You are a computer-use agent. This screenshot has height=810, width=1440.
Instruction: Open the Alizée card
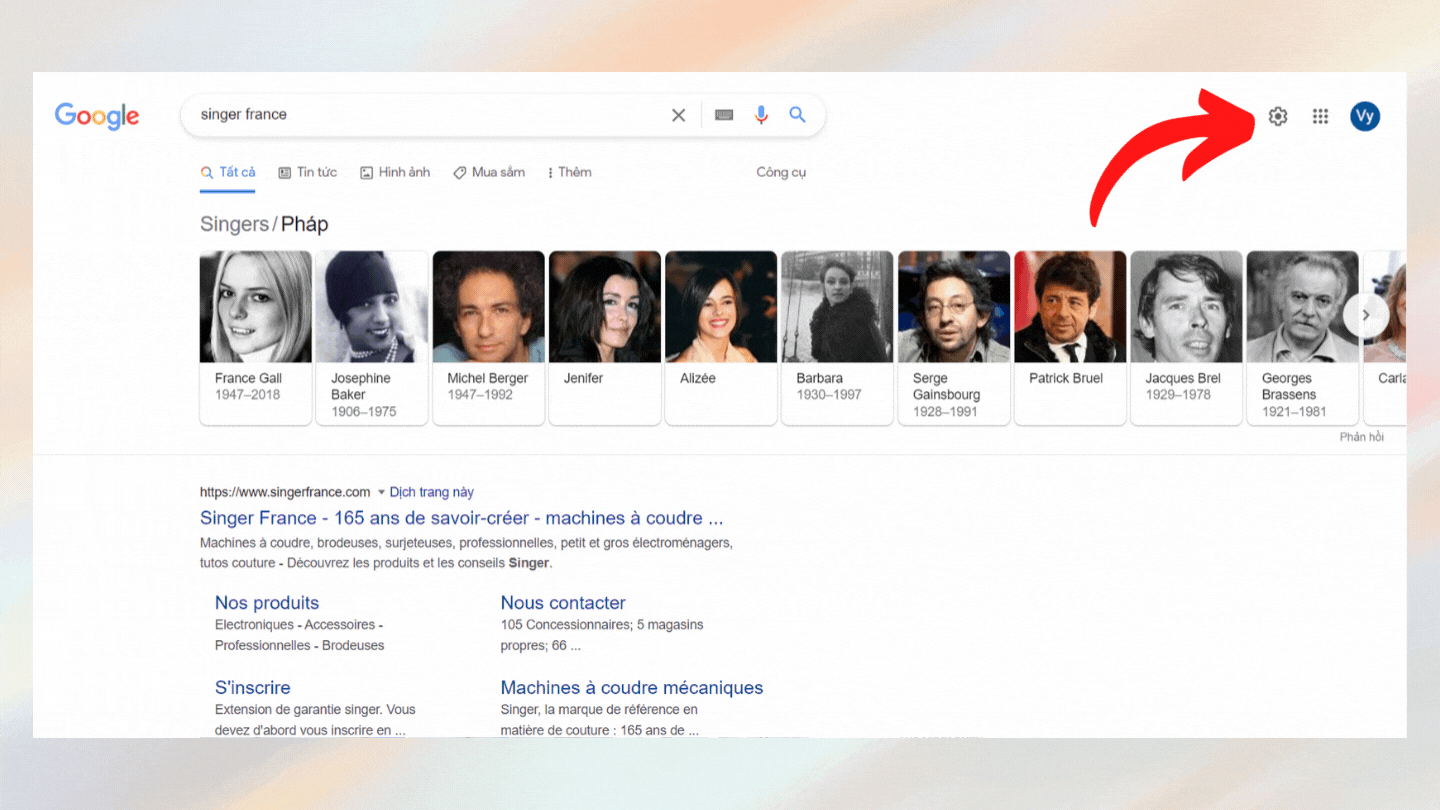point(721,338)
